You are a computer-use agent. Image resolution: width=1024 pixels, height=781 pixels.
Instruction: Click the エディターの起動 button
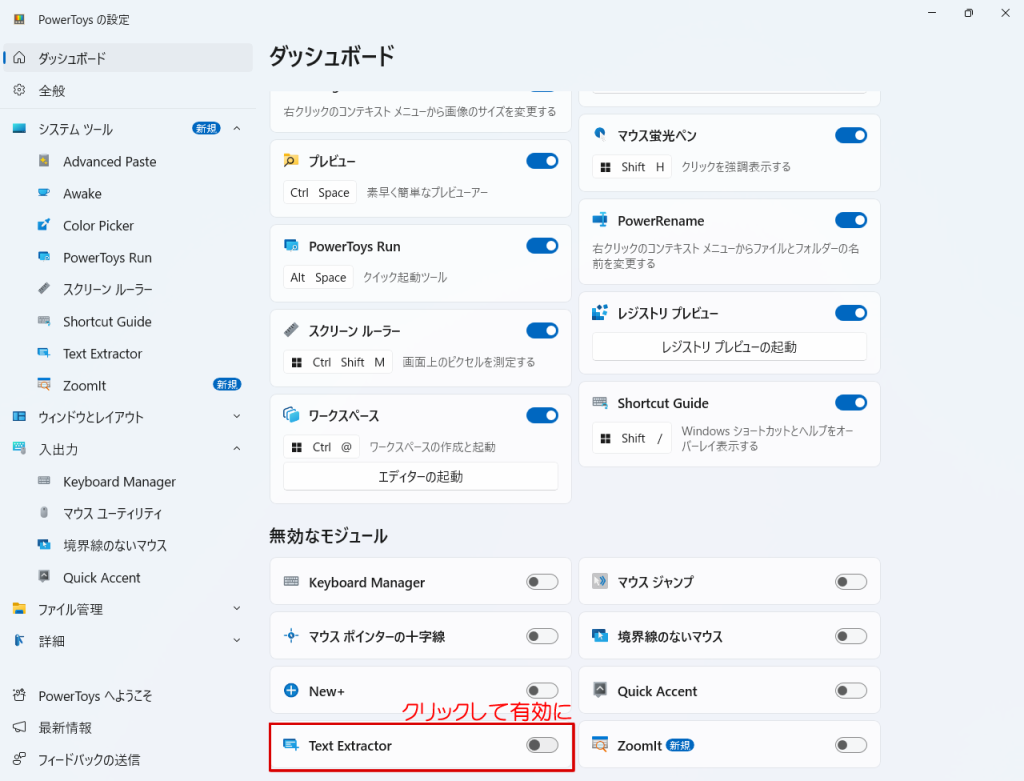[x=420, y=477]
